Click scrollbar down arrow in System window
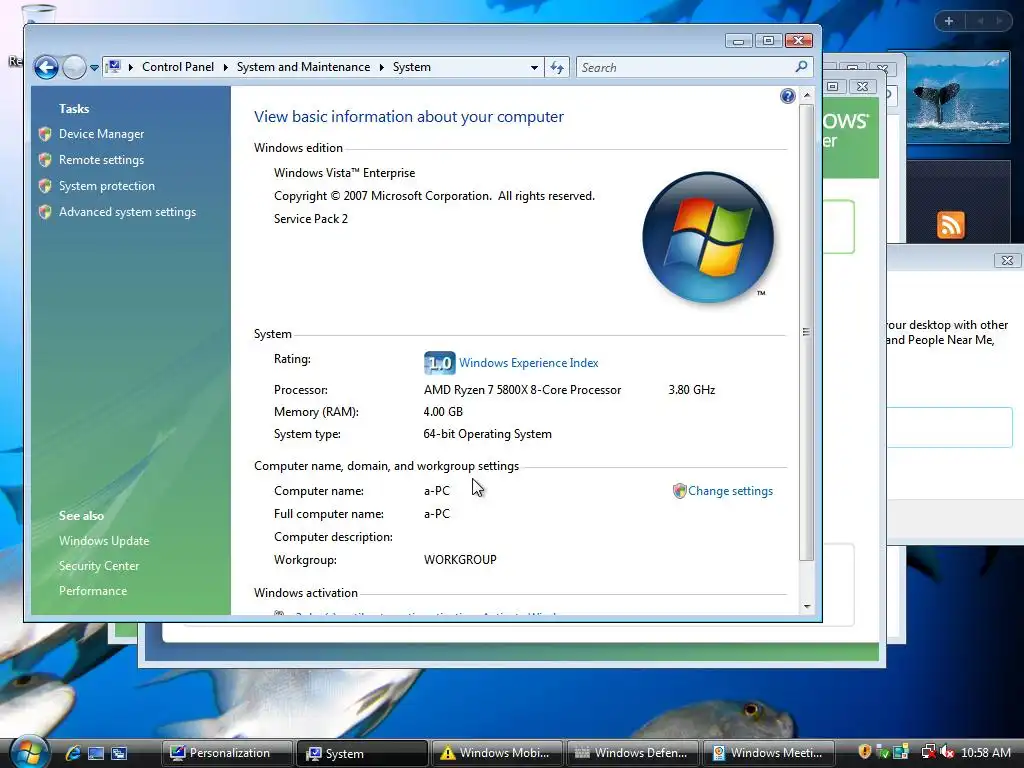The height and width of the screenshot is (768, 1024). coord(807,607)
